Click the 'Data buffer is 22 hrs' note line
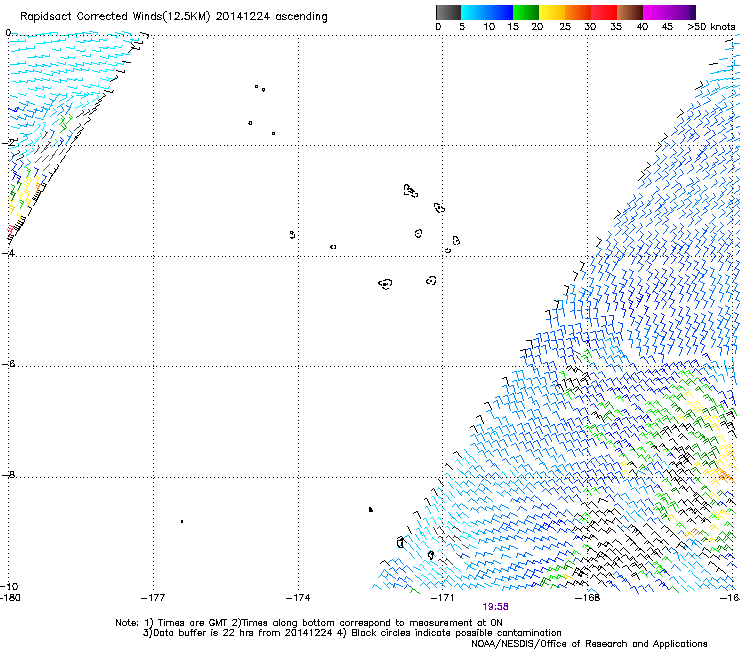This screenshot has width=740, height=650. pos(352,633)
